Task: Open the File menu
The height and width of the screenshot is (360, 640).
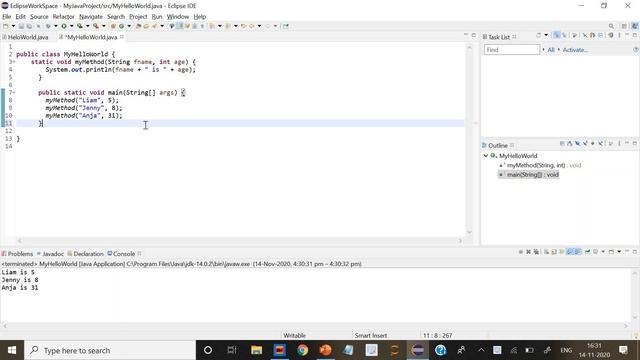Action: tap(7, 17)
